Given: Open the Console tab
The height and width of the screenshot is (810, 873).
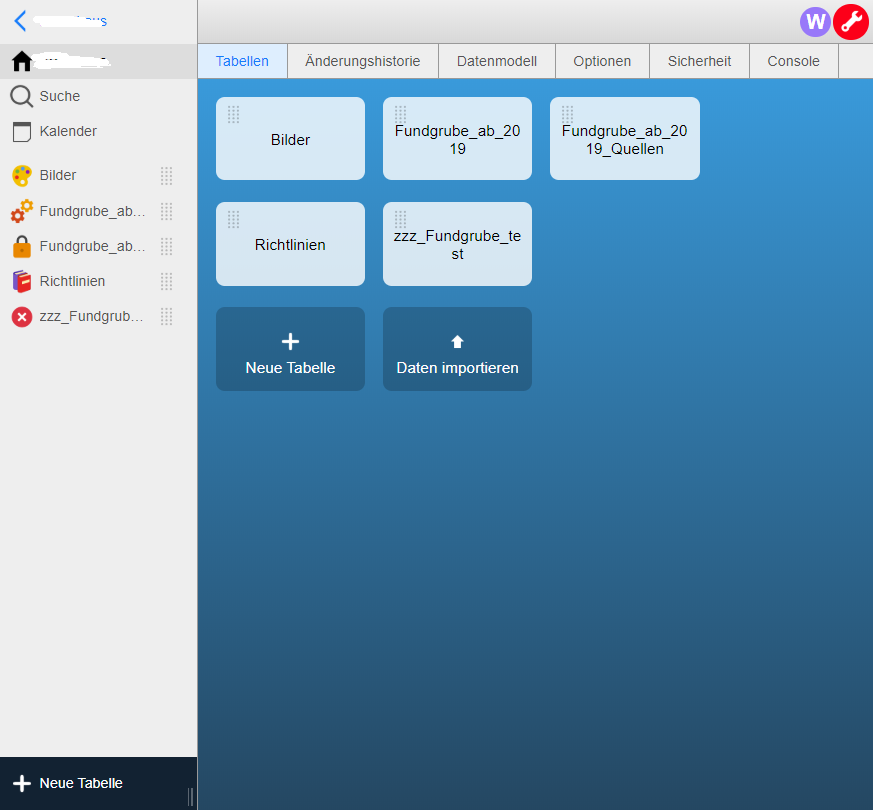Looking at the screenshot, I should click(793, 61).
